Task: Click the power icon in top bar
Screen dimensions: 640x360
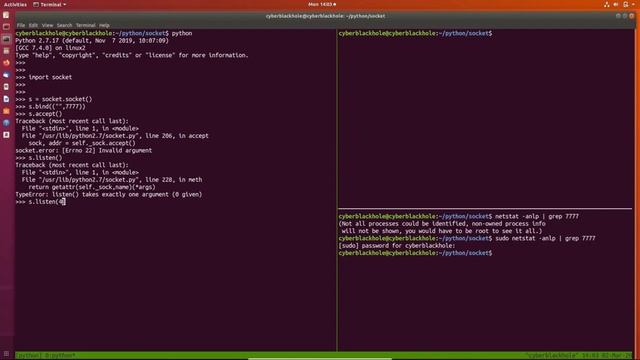Action: click(626, 4)
